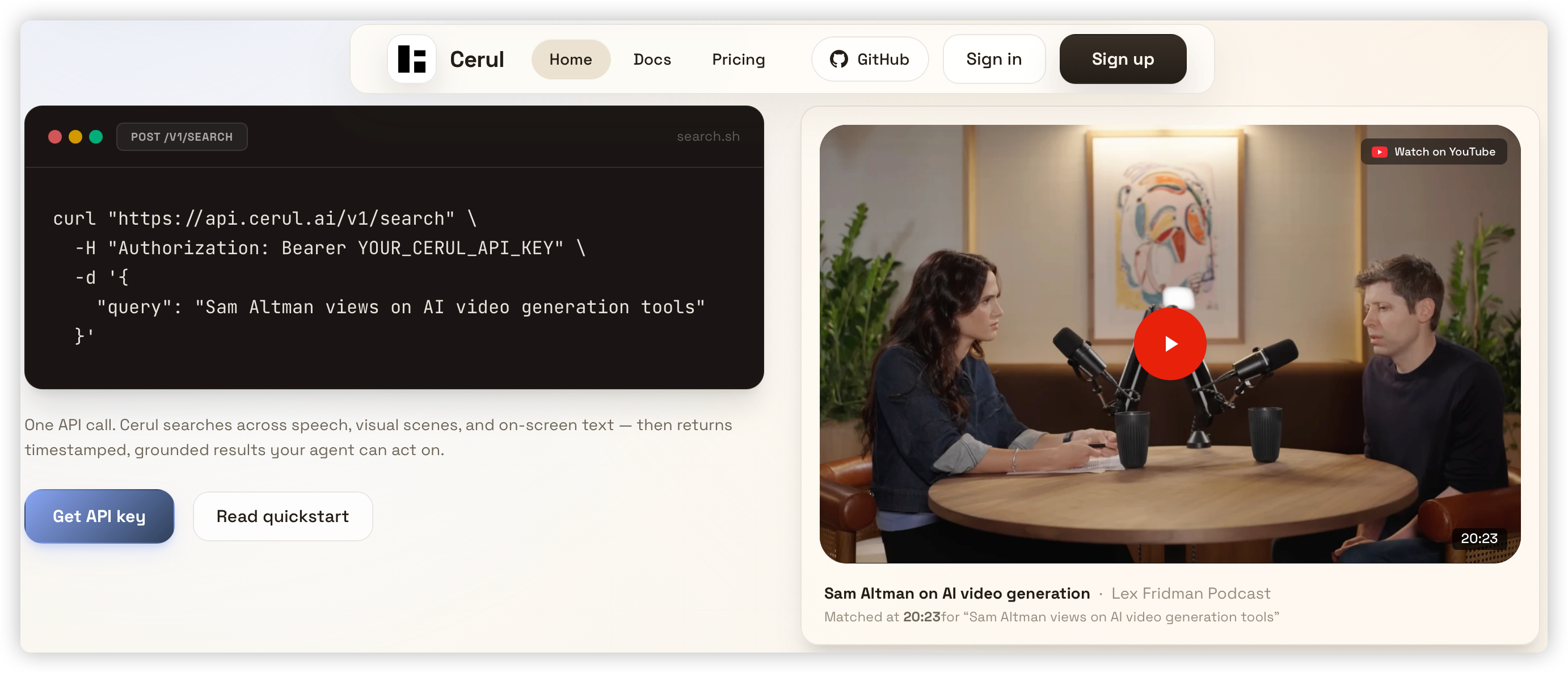Click the Cerul brand name text
Viewport: 1568px width, 673px height.
click(x=477, y=59)
